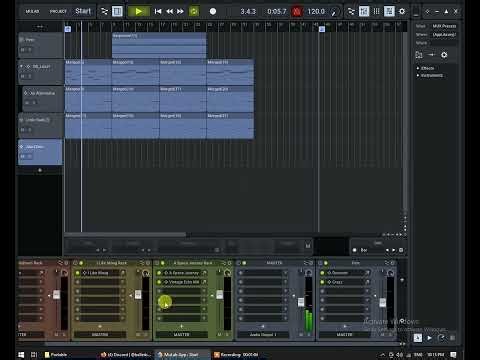This screenshot has height=360, width=480.
Task: Click the gear icon in the browser panel
Action: 444,55
